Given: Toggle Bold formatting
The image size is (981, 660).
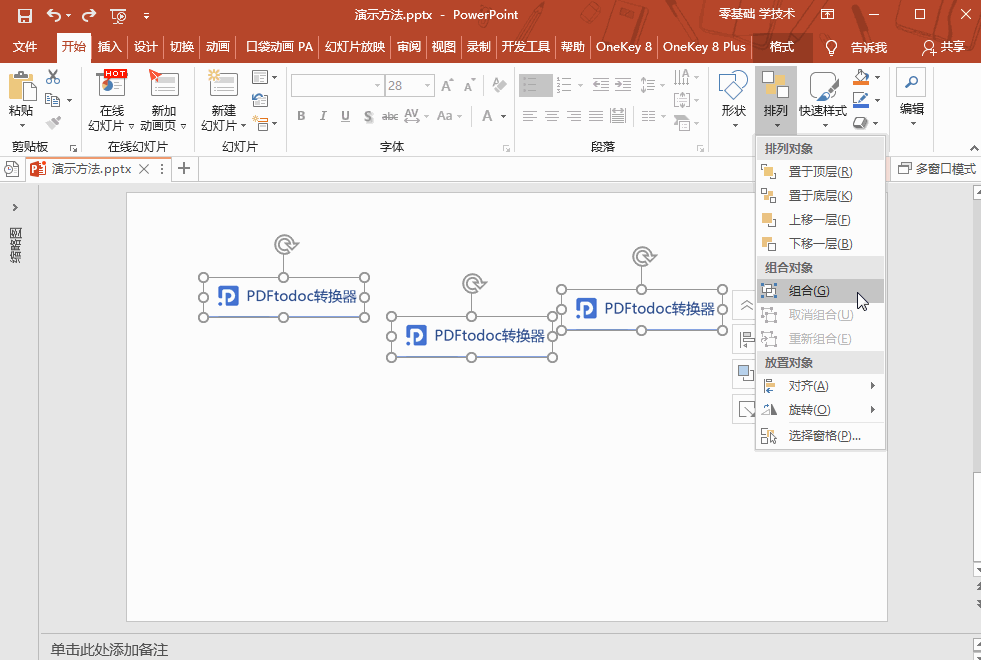Looking at the screenshot, I should pyautogui.click(x=301, y=116).
